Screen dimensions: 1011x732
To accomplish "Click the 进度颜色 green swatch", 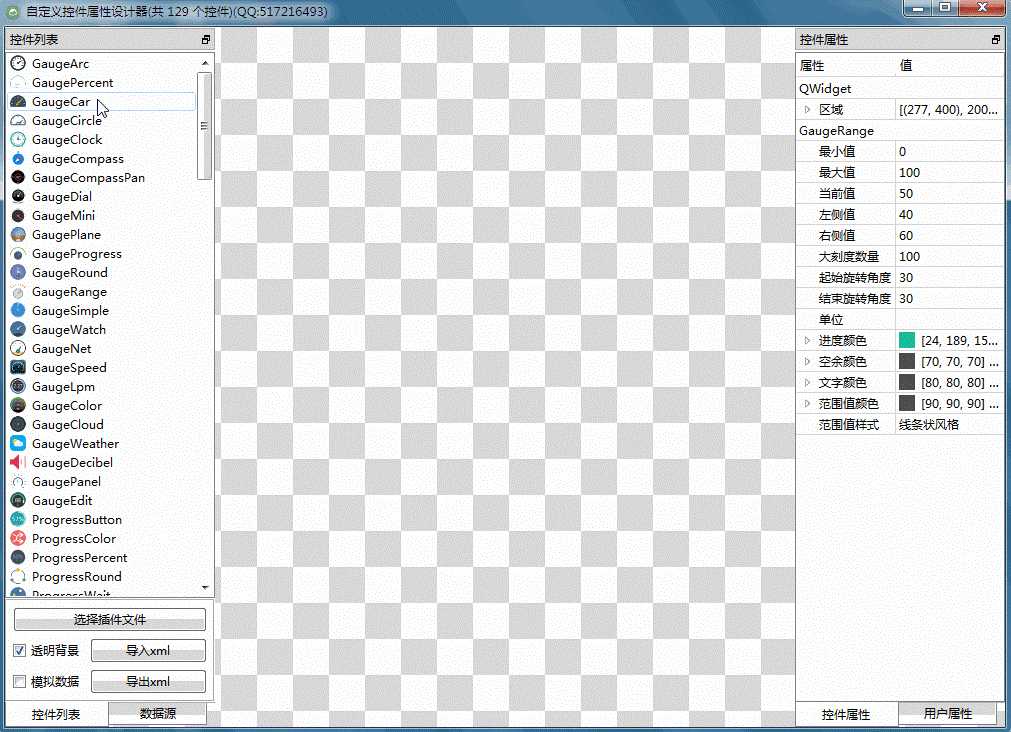I will click(907, 341).
